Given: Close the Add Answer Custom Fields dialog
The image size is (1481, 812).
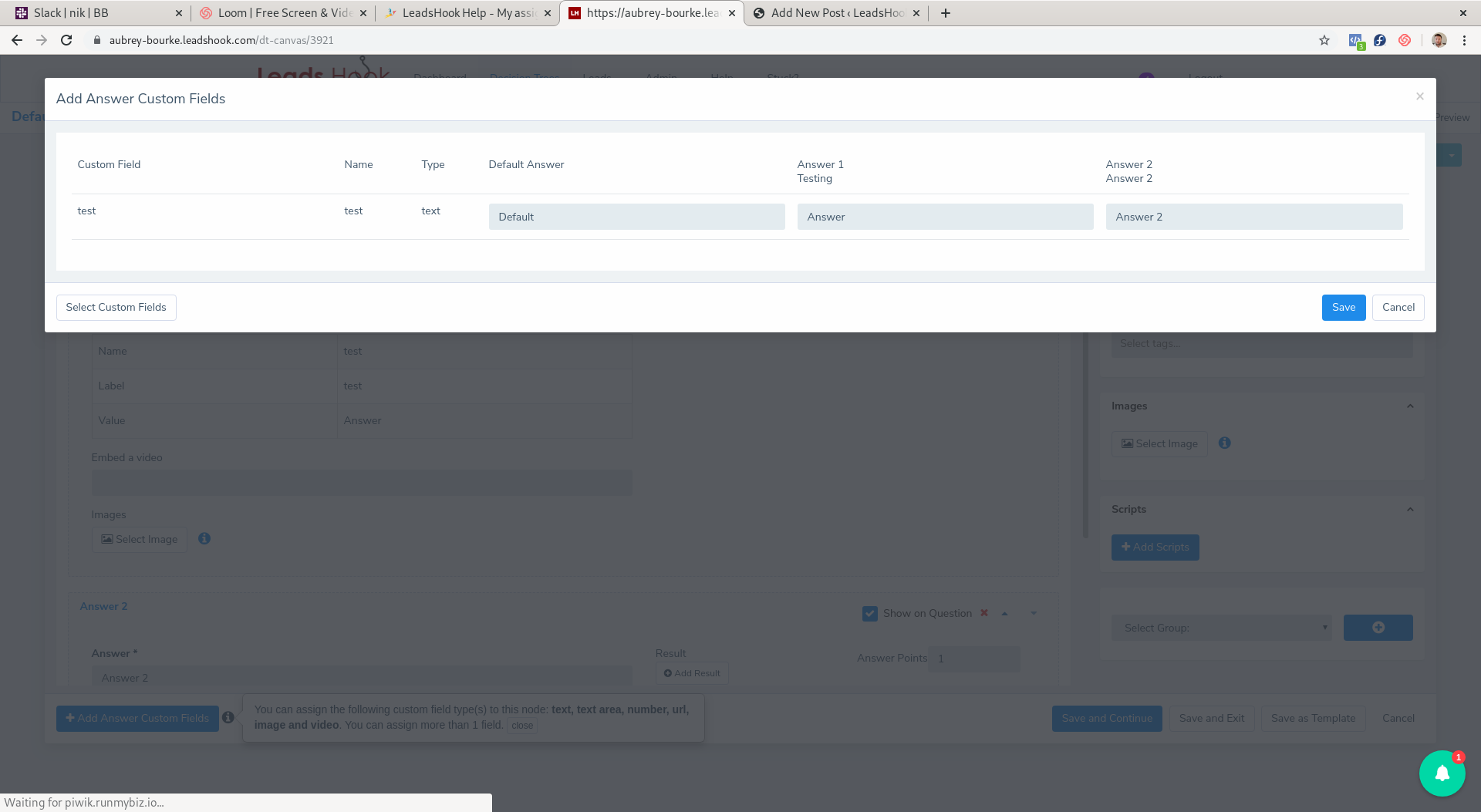Looking at the screenshot, I should click(x=1419, y=96).
